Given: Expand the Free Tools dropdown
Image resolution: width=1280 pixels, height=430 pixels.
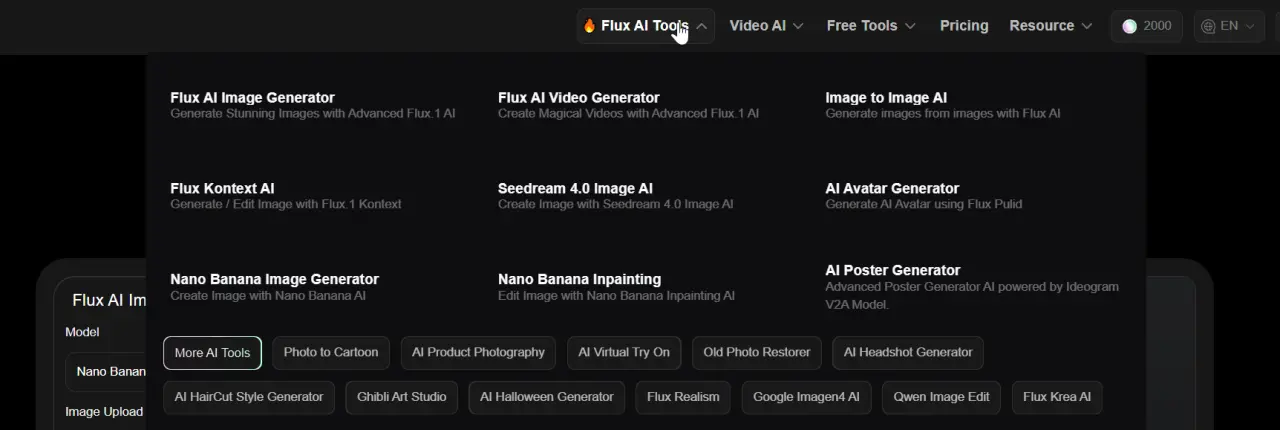Looking at the screenshot, I should [871, 26].
